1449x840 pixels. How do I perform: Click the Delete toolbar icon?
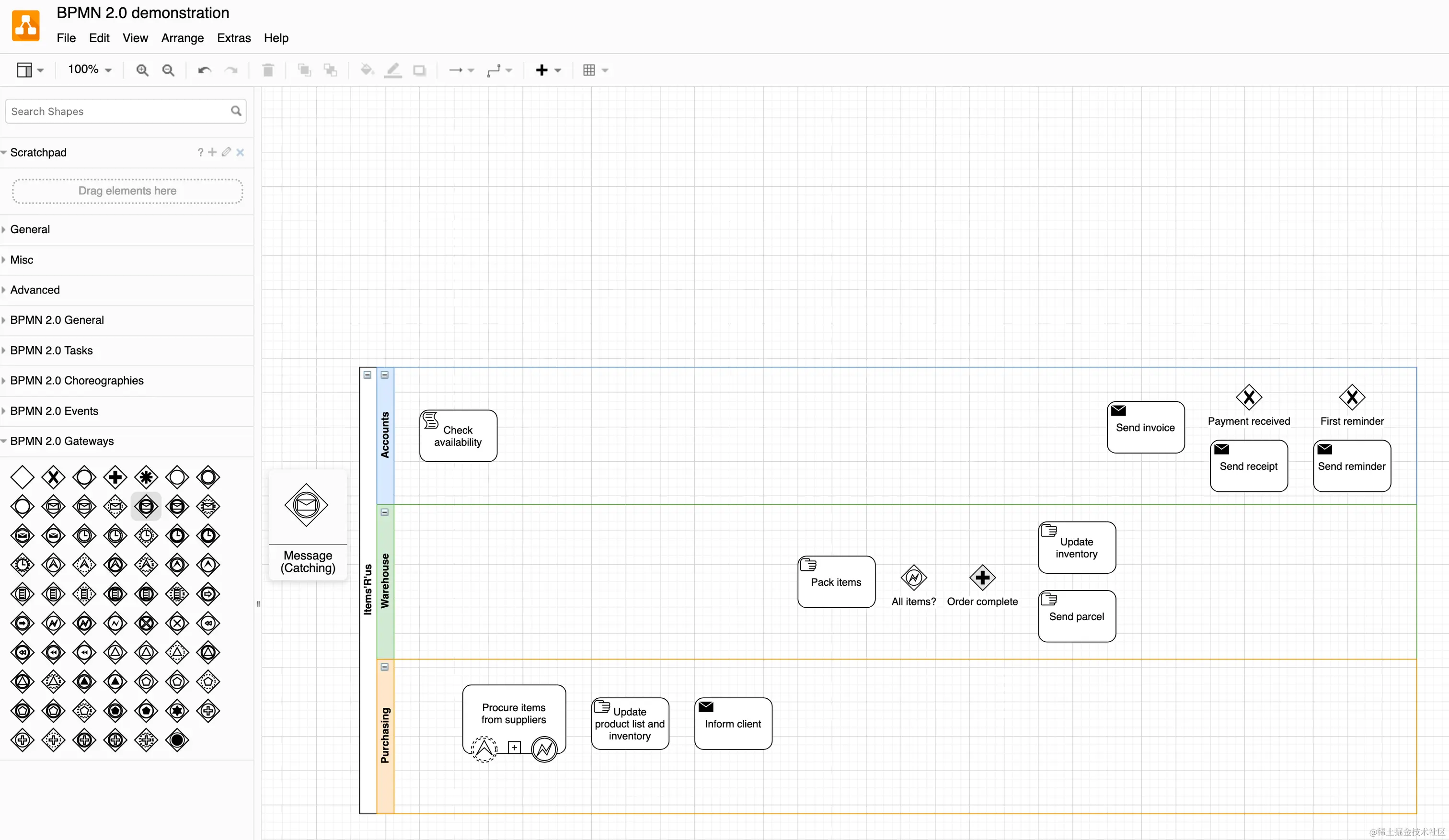(x=267, y=70)
